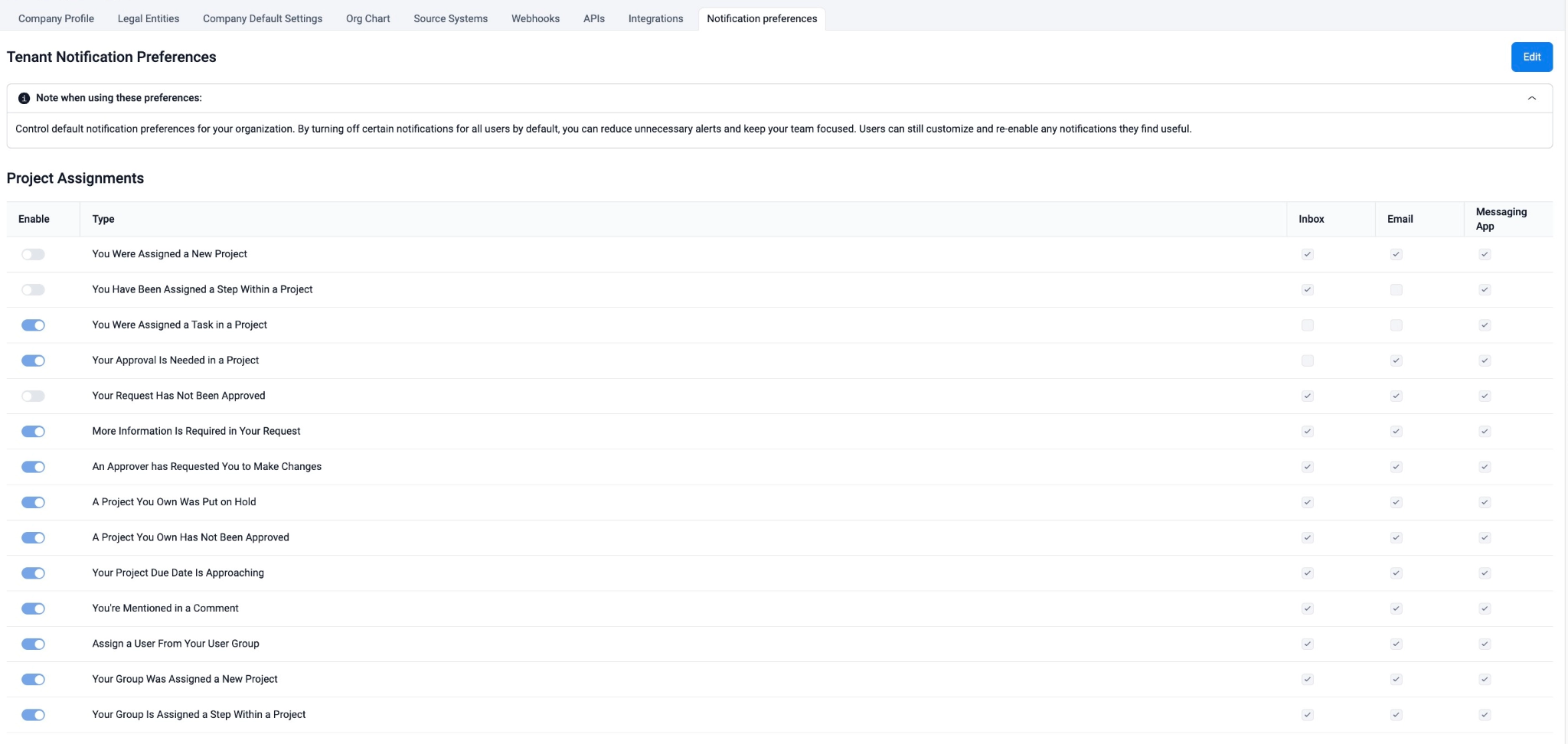Image resolution: width=1568 pixels, height=744 pixels.
Task: Go to the Integrations tab
Action: pyautogui.click(x=655, y=18)
